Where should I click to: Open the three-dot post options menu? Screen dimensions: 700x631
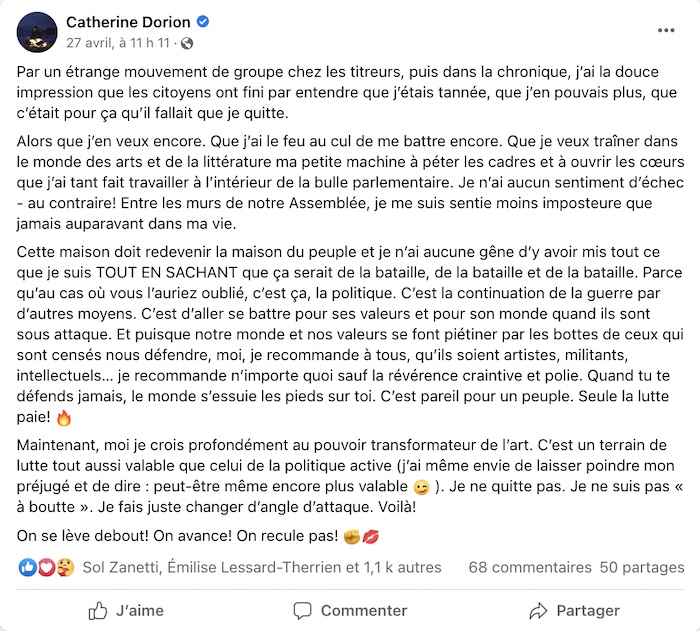[666, 30]
